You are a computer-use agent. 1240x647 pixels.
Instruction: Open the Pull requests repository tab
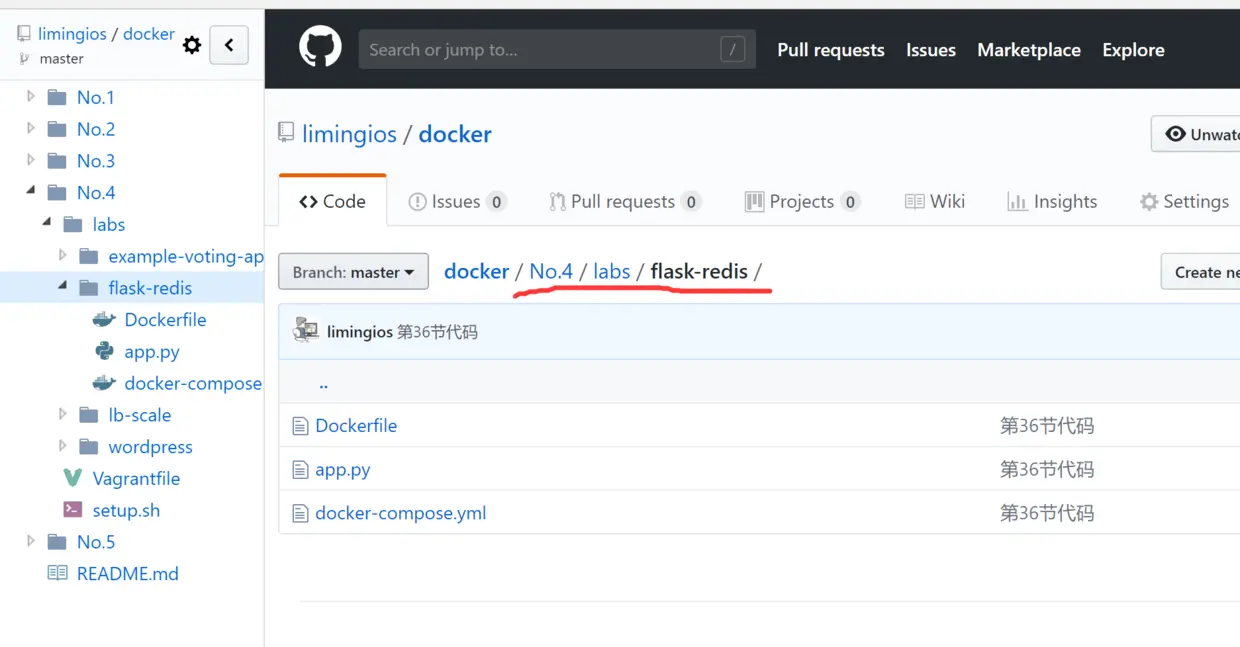[624, 201]
